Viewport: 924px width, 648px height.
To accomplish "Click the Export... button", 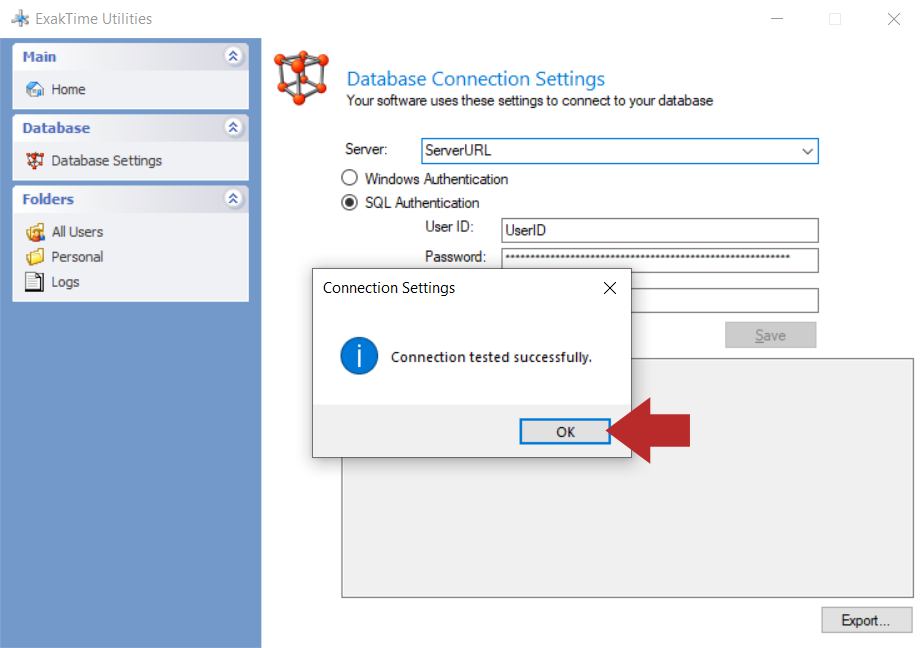I will [866, 620].
